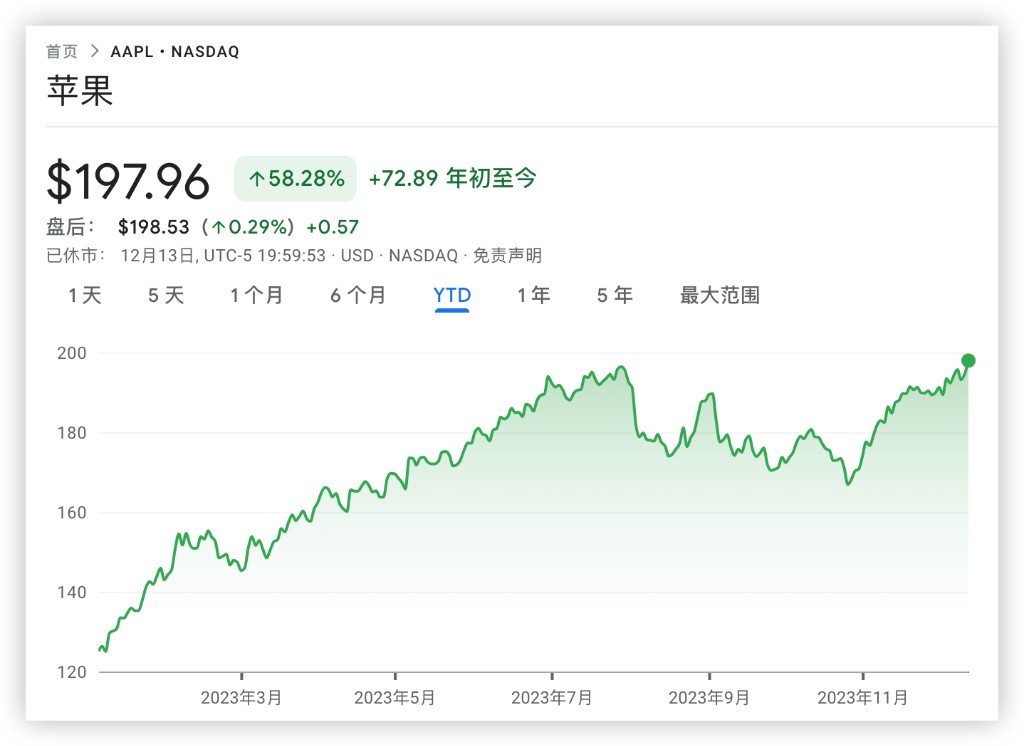The height and width of the screenshot is (746, 1024).
Task: Click the 盘后 $198.53 after-hours price
Action: (153, 227)
